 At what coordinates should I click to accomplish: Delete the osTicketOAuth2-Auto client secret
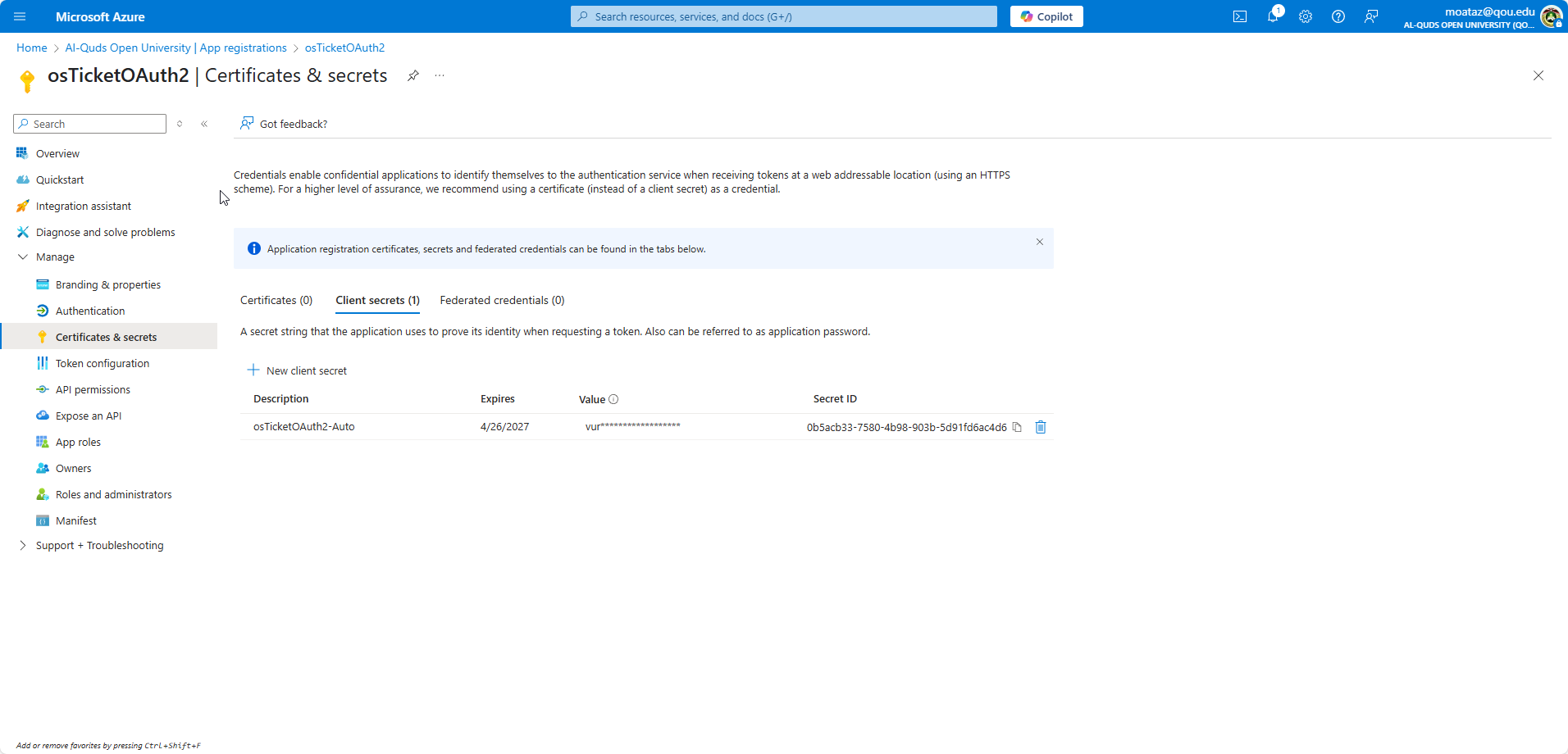pyautogui.click(x=1041, y=427)
